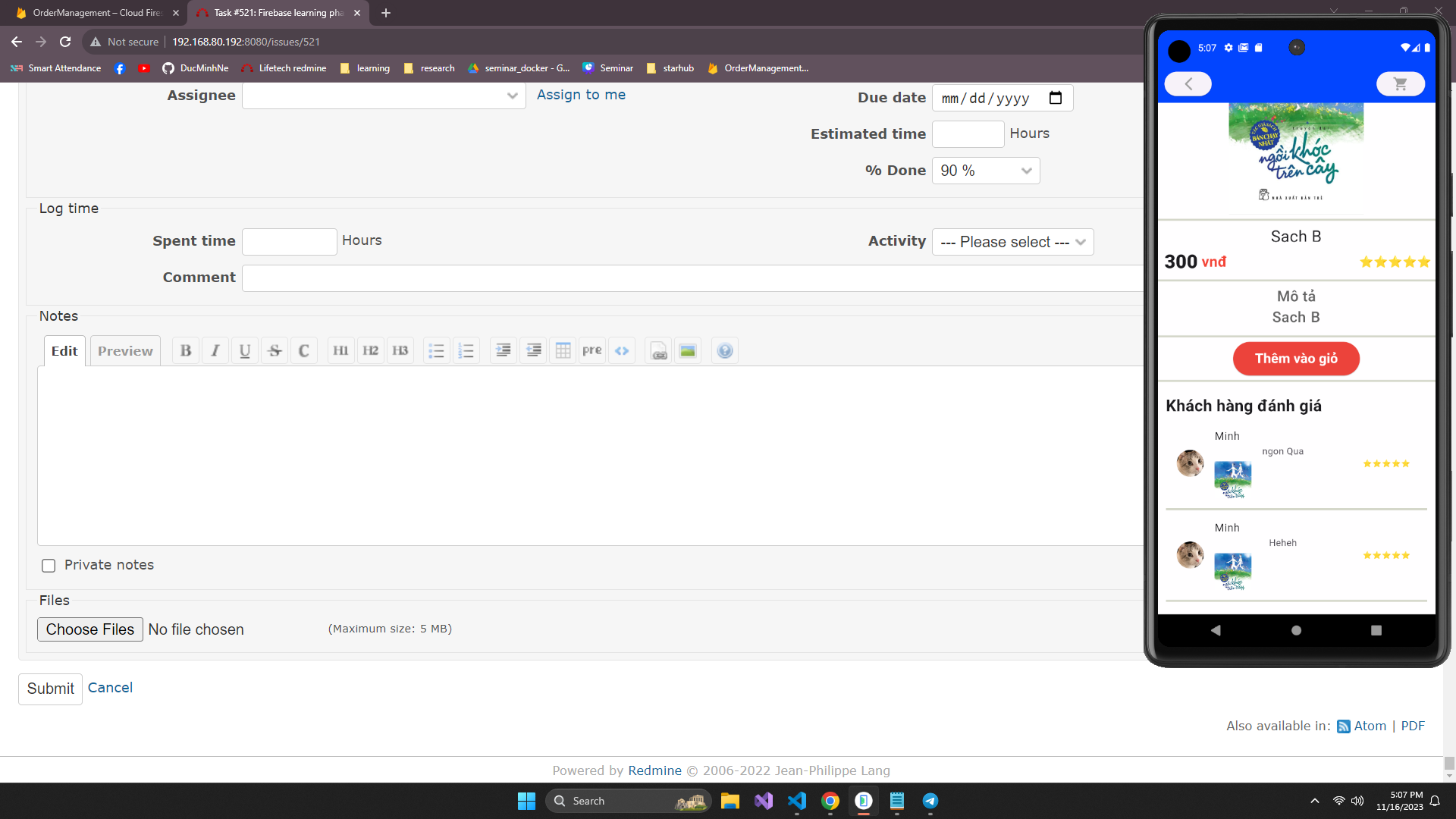
Task: Enable the Private notes checkbox
Action: pyautogui.click(x=49, y=566)
